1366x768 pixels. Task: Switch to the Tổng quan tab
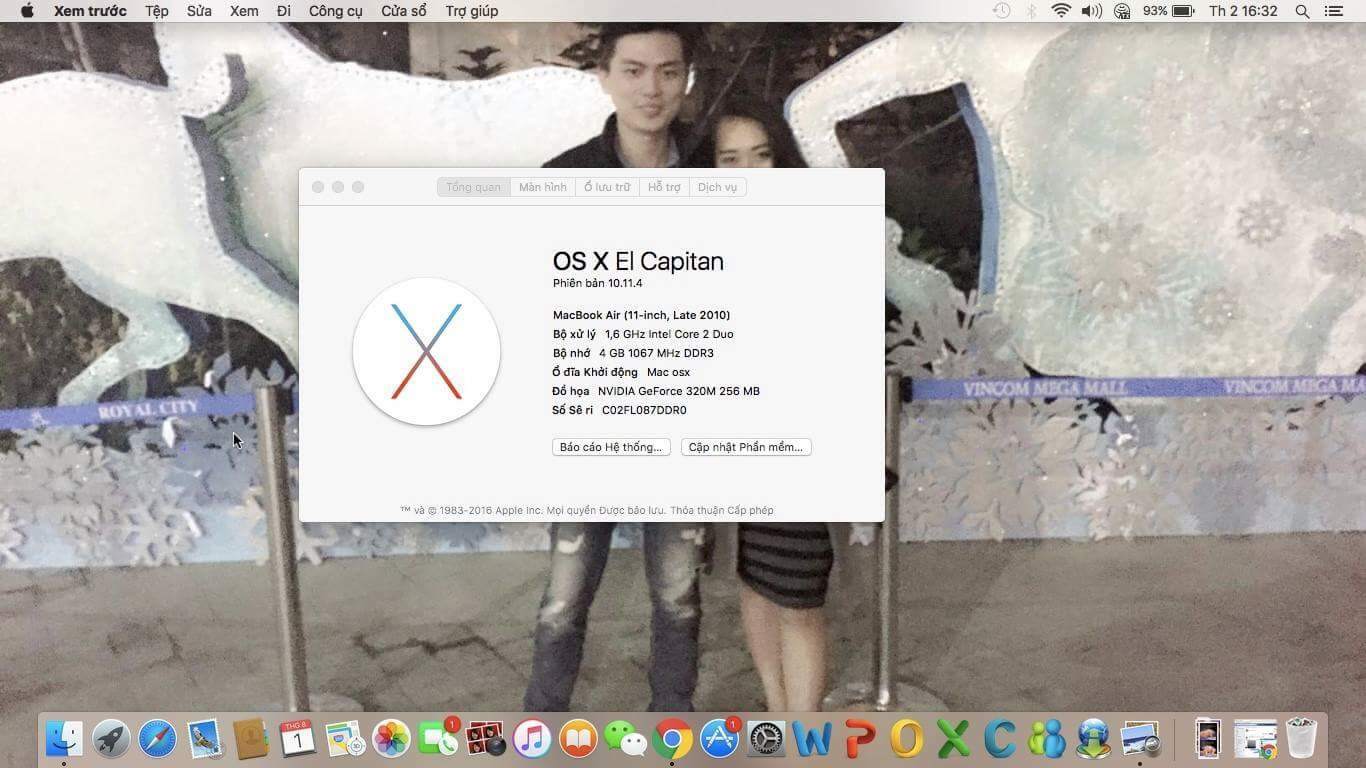[x=474, y=187]
